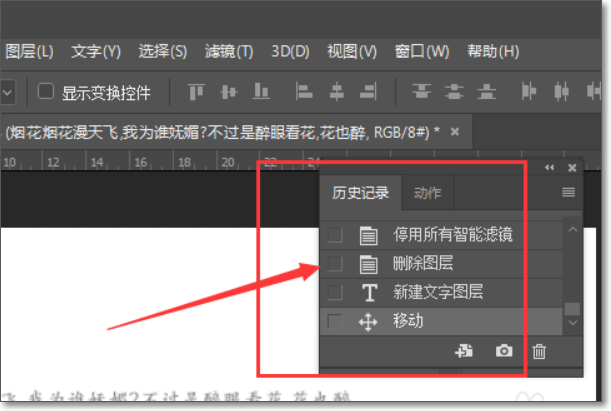Align horizontal centers icon
The height and width of the screenshot is (411, 611).
pos(337,92)
